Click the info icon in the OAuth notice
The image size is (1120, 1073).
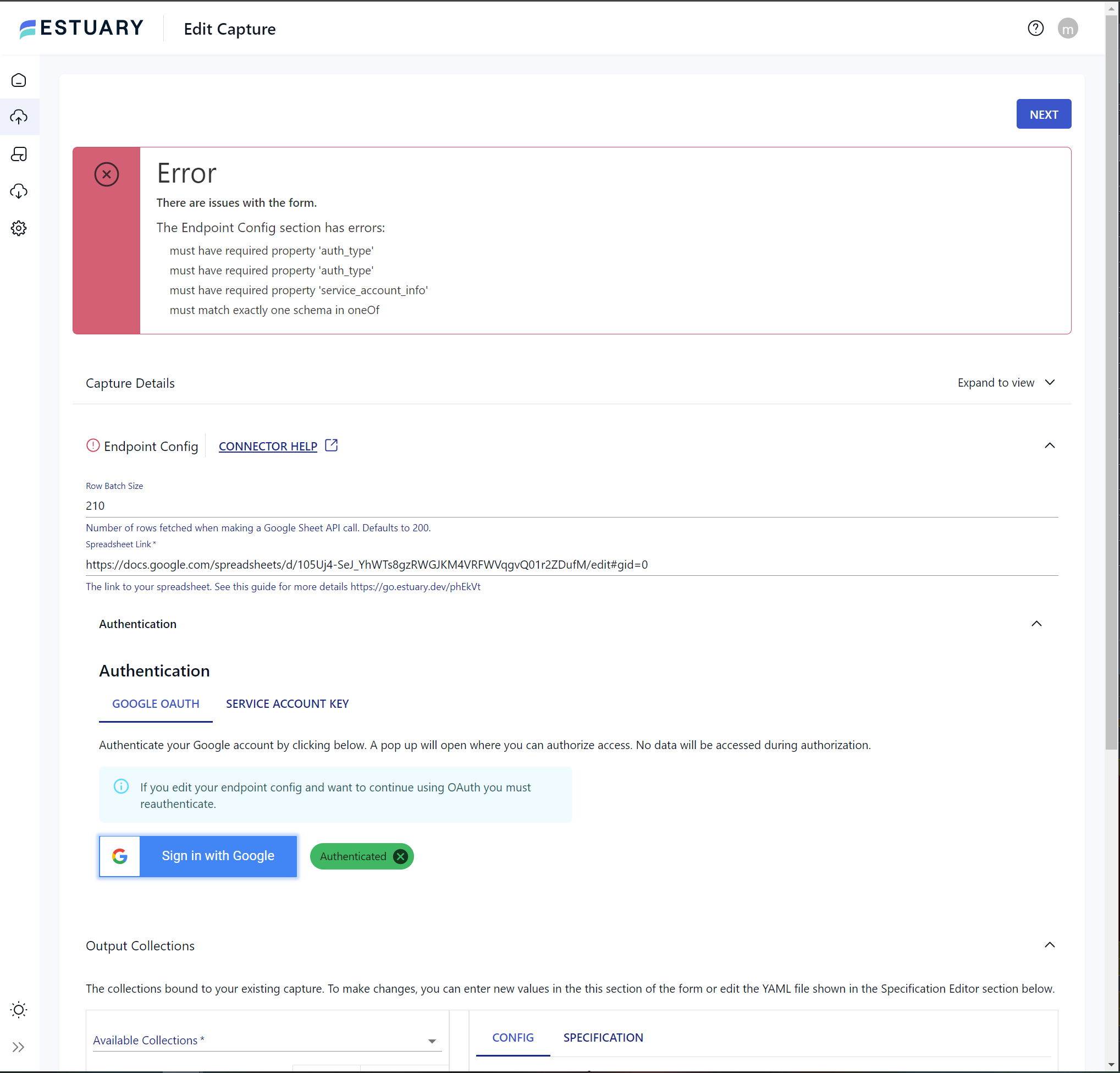(121, 786)
